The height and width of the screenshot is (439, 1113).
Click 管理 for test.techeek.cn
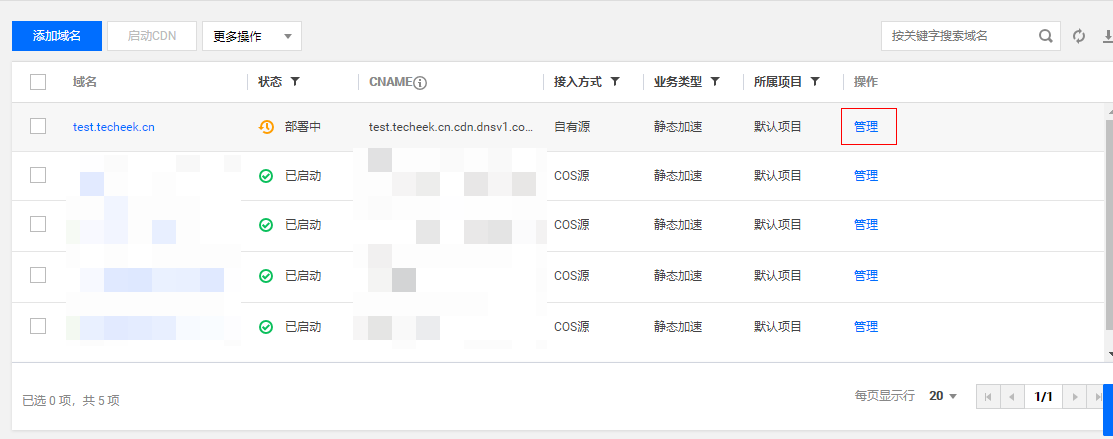pyautogui.click(x=866, y=127)
